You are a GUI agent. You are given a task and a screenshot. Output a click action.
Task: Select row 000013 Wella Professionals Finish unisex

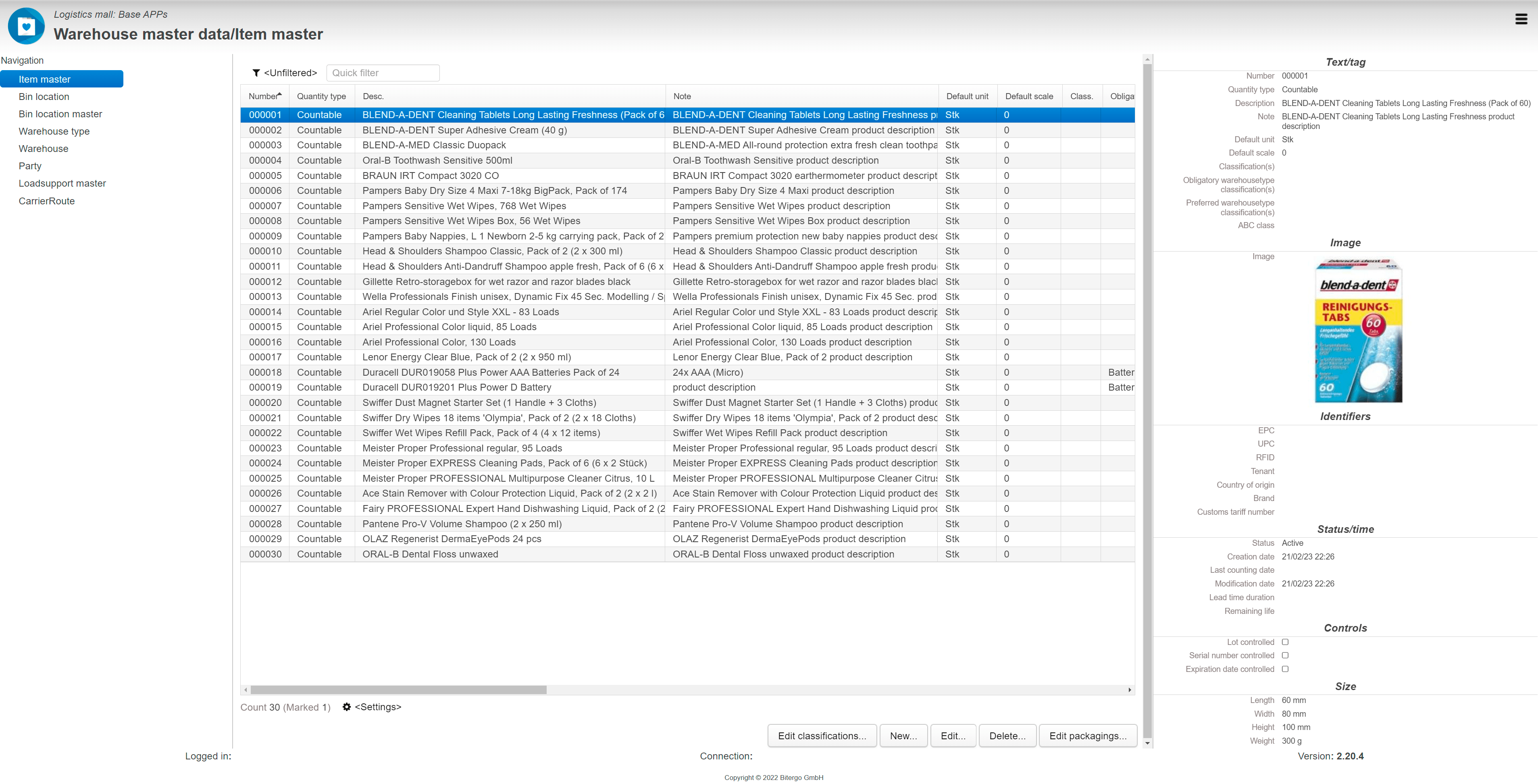coord(687,297)
